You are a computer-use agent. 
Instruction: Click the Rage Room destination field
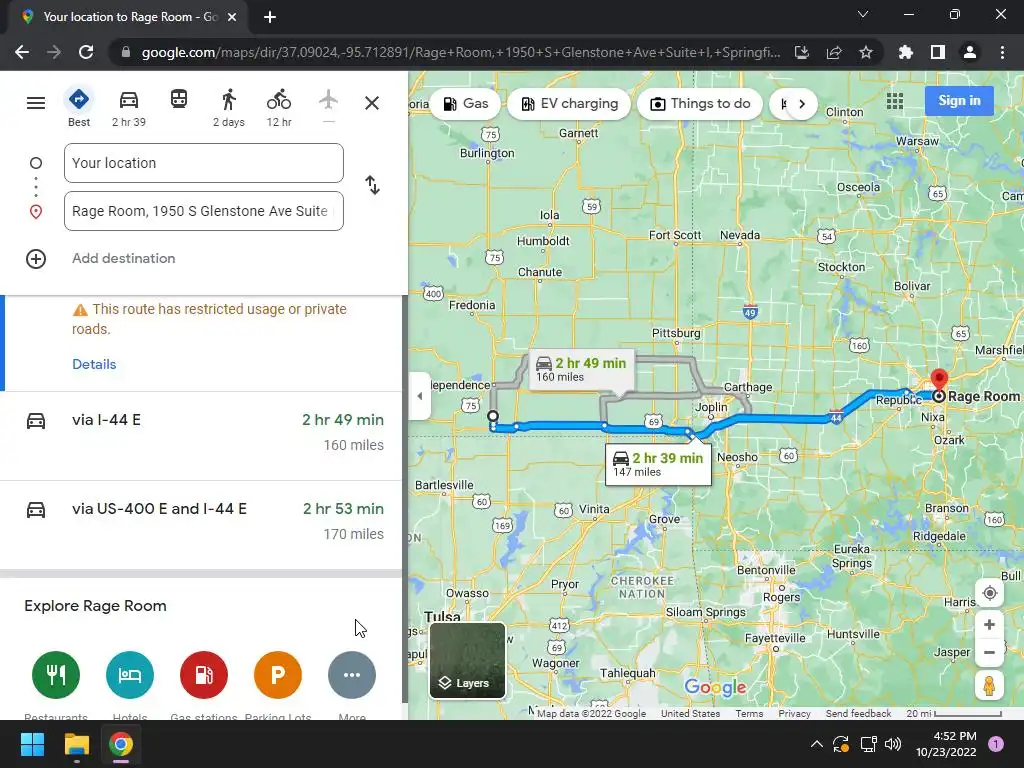[204, 211]
